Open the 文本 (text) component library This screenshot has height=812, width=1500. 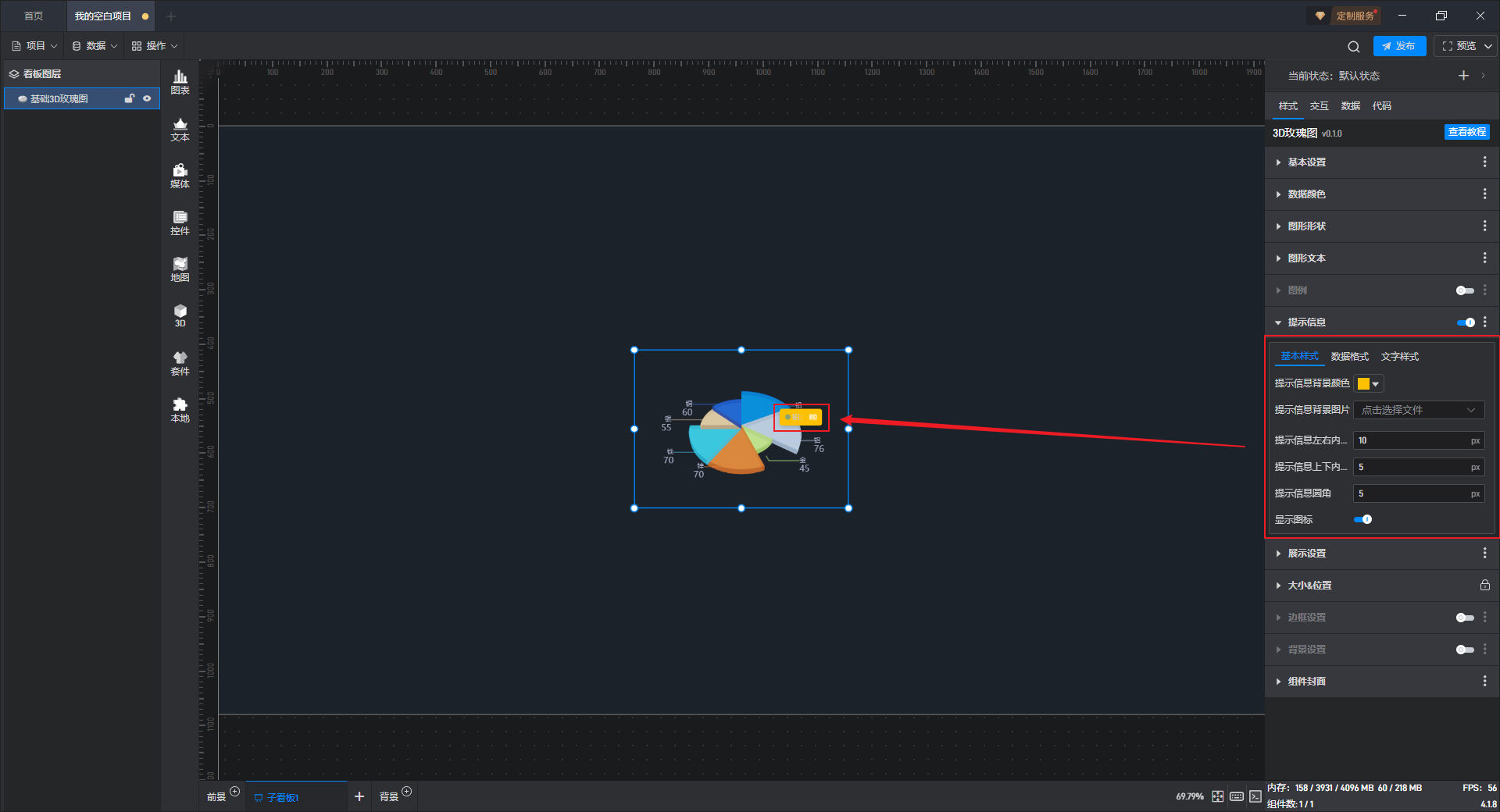tap(180, 129)
